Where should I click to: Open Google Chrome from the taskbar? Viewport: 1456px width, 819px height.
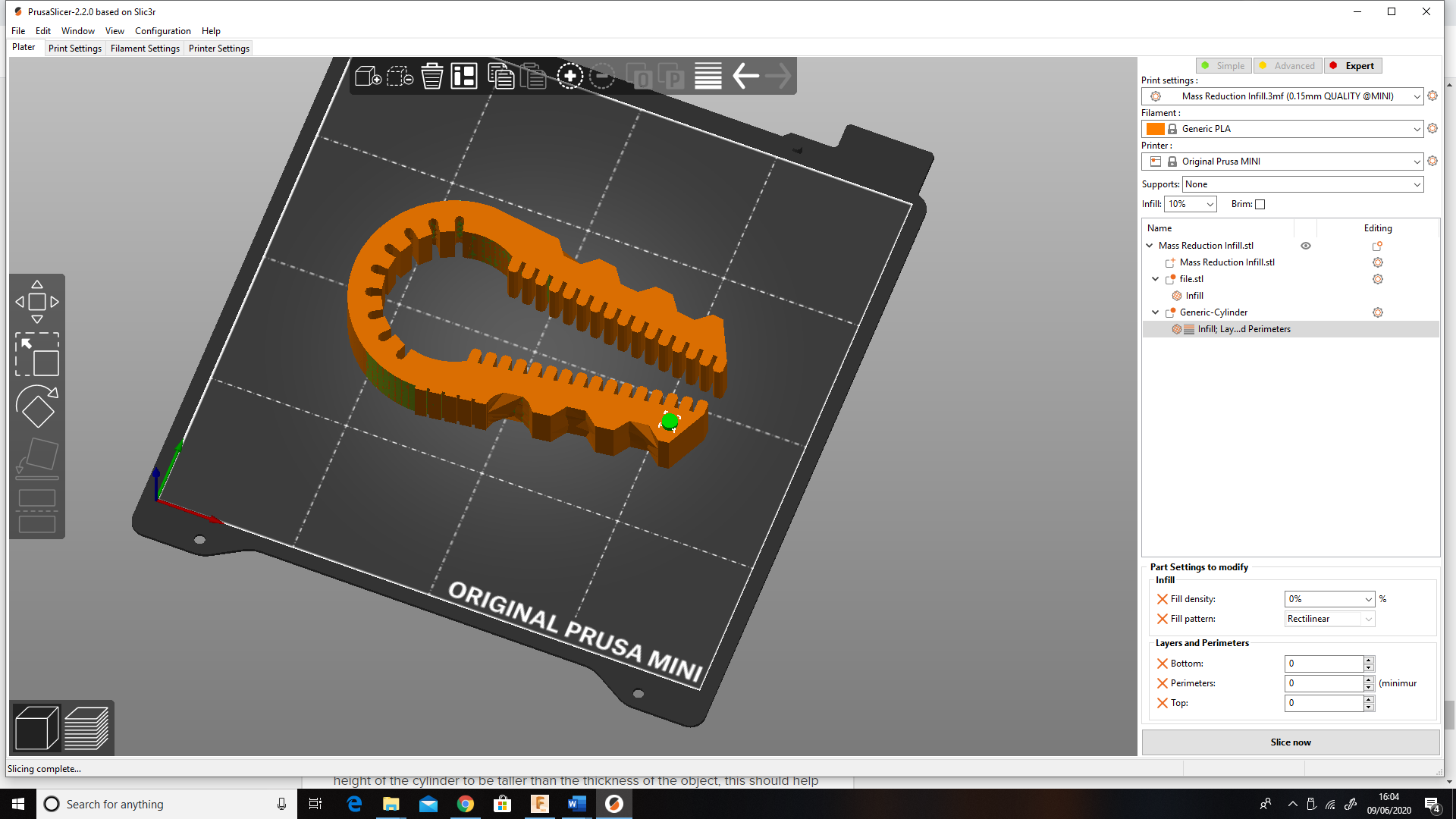pos(466,804)
